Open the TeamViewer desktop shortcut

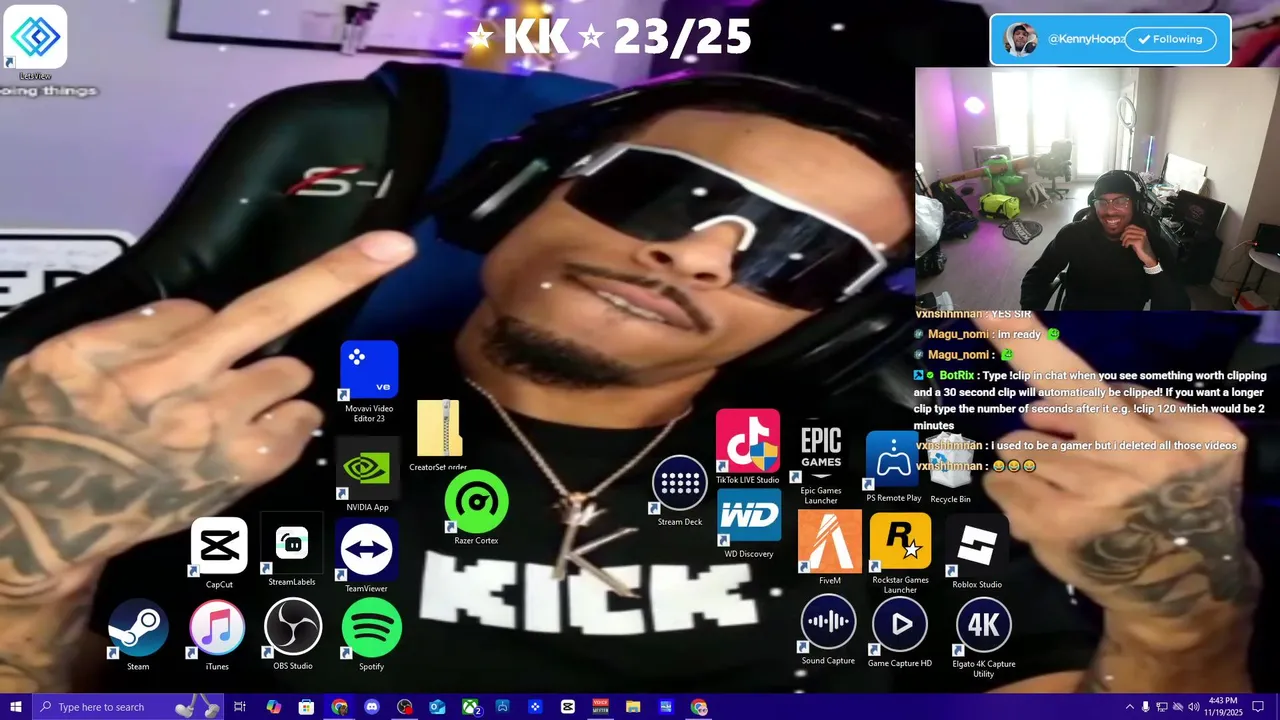coord(367,556)
